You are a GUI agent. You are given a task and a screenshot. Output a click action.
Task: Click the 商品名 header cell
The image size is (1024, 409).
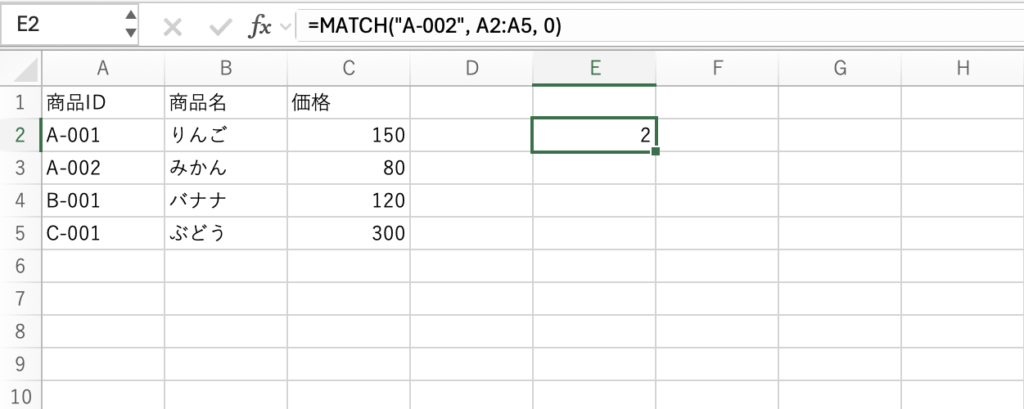click(225, 101)
